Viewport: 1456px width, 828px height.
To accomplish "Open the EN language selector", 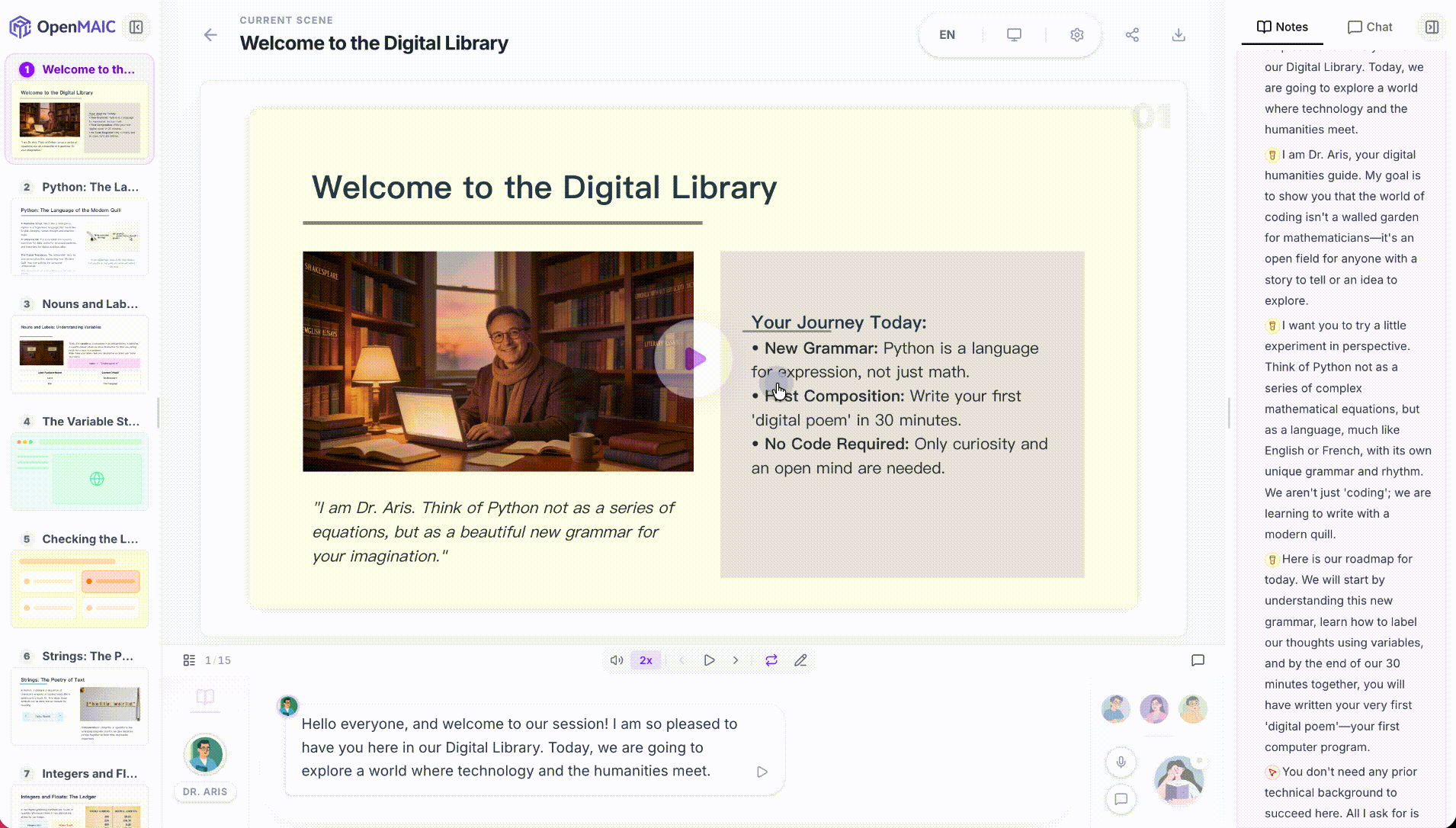I will [947, 35].
